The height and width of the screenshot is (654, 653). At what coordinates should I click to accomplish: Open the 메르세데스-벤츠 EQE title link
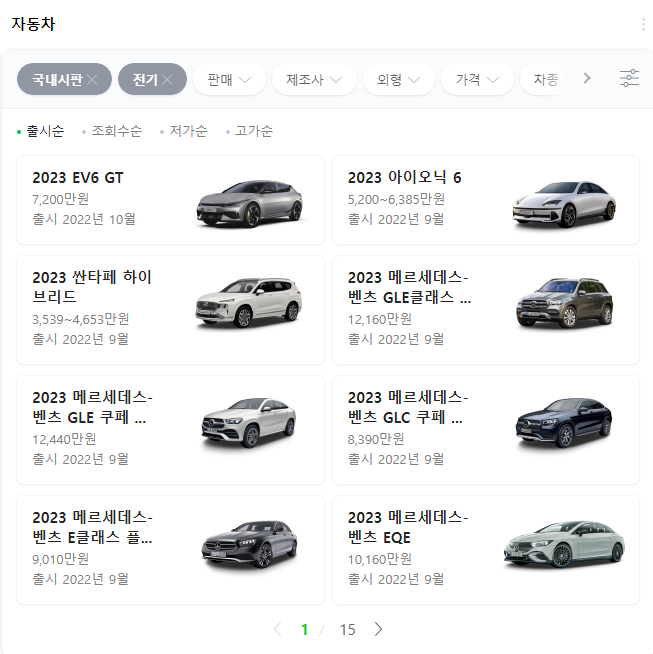[x=408, y=527]
